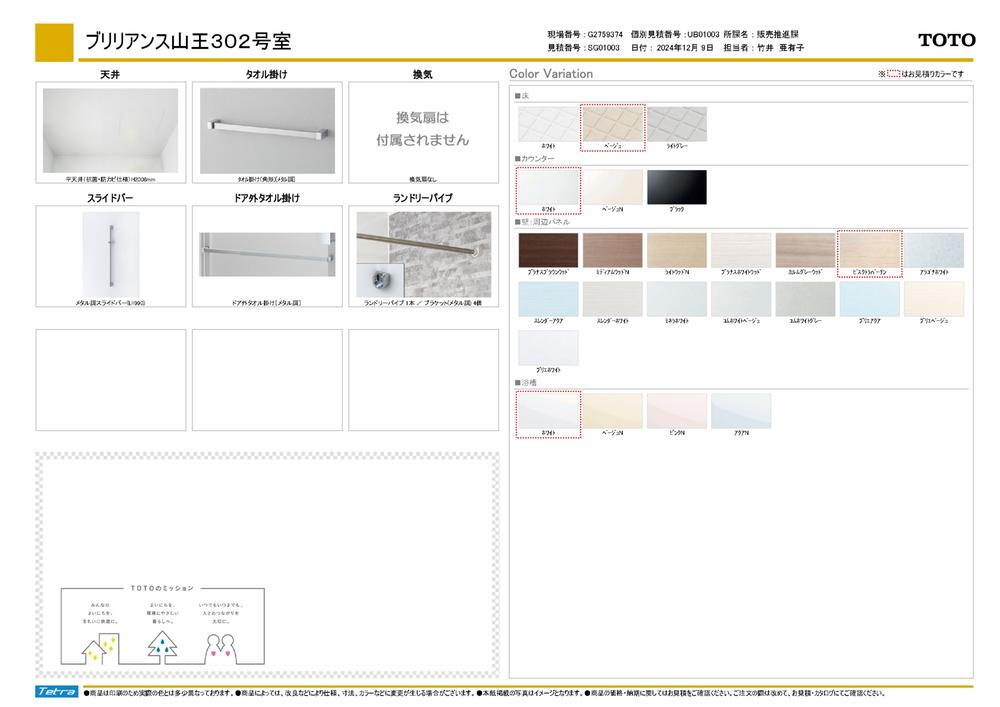The height and width of the screenshot is (707, 1000).
Task: Select the counter ブラック swatch
Action: pyautogui.click(x=677, y=187)
